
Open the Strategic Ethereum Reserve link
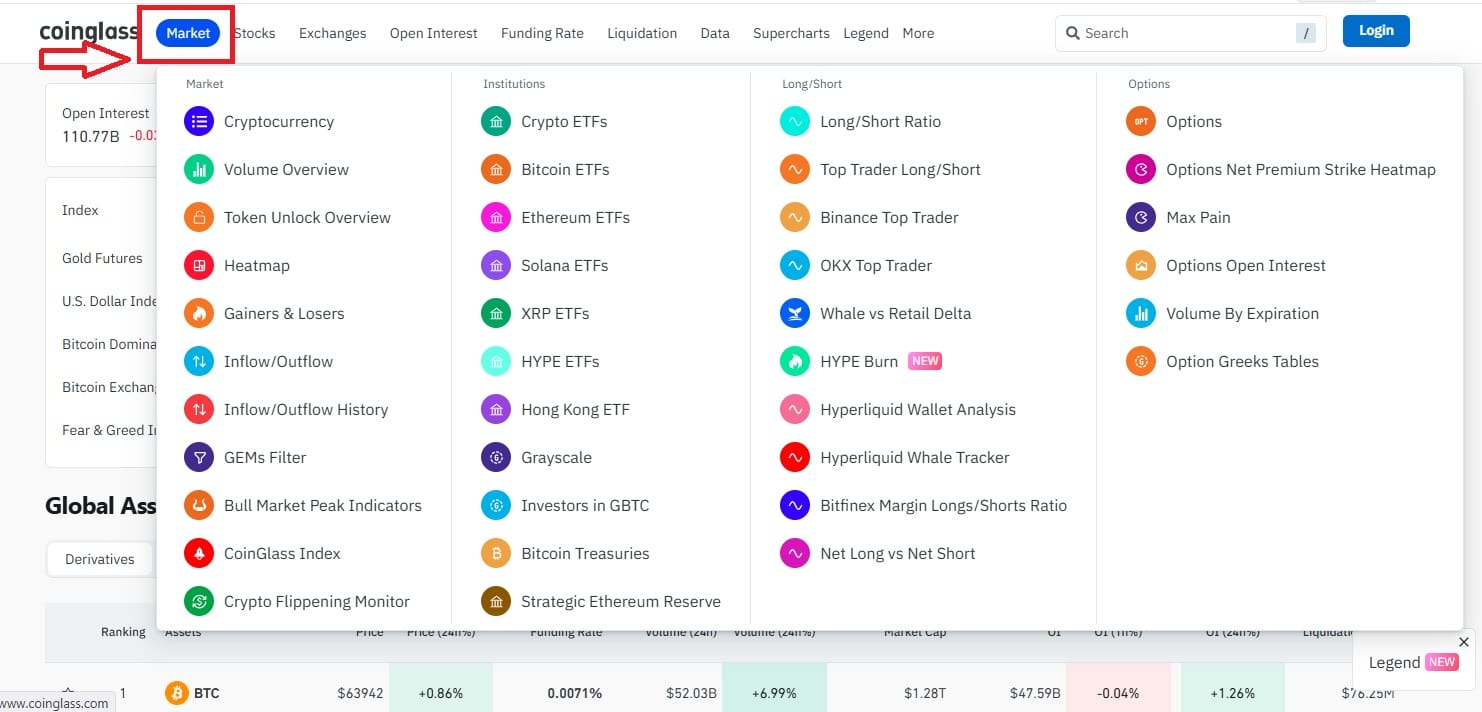point(621,601)
